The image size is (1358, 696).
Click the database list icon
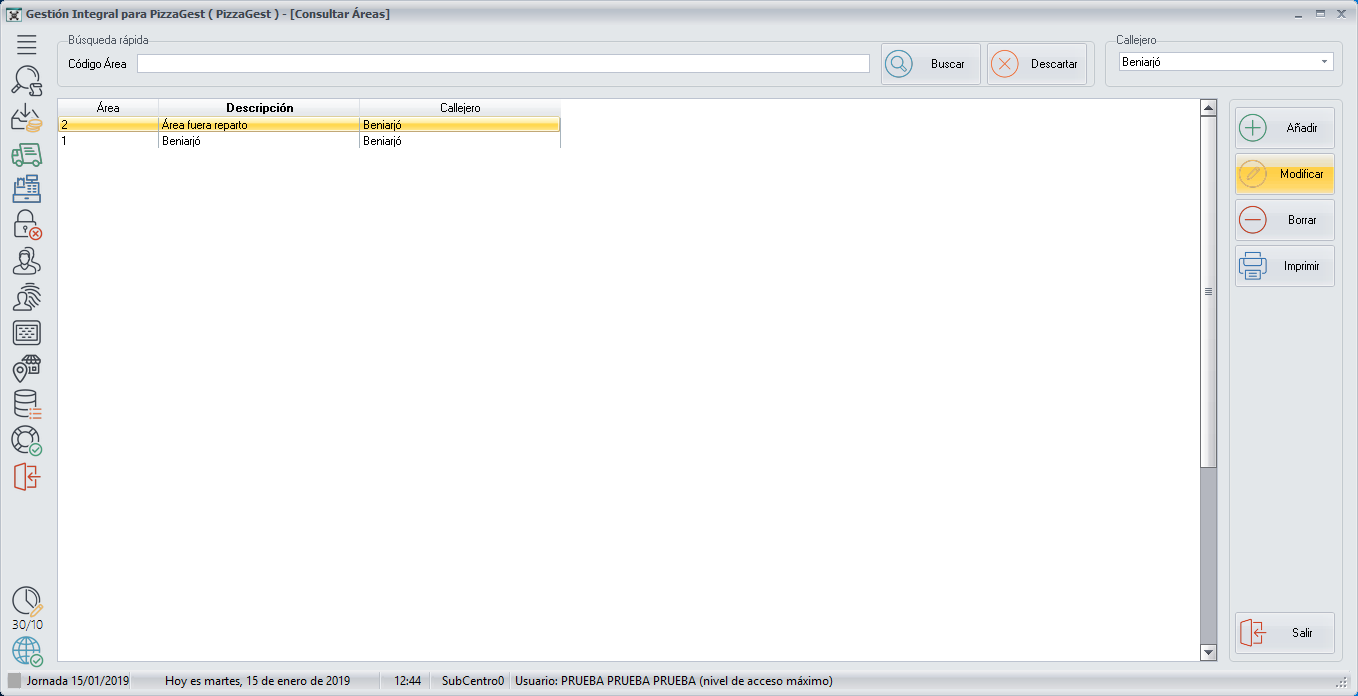click(x=27, y=404)
